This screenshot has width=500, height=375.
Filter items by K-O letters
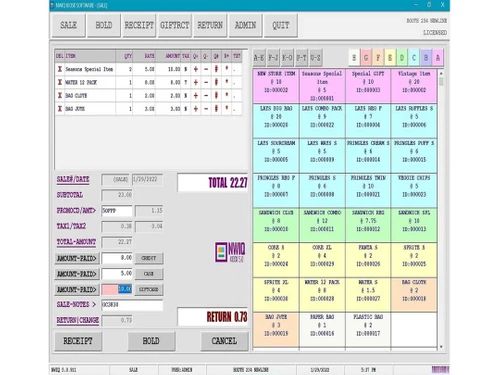287,58
